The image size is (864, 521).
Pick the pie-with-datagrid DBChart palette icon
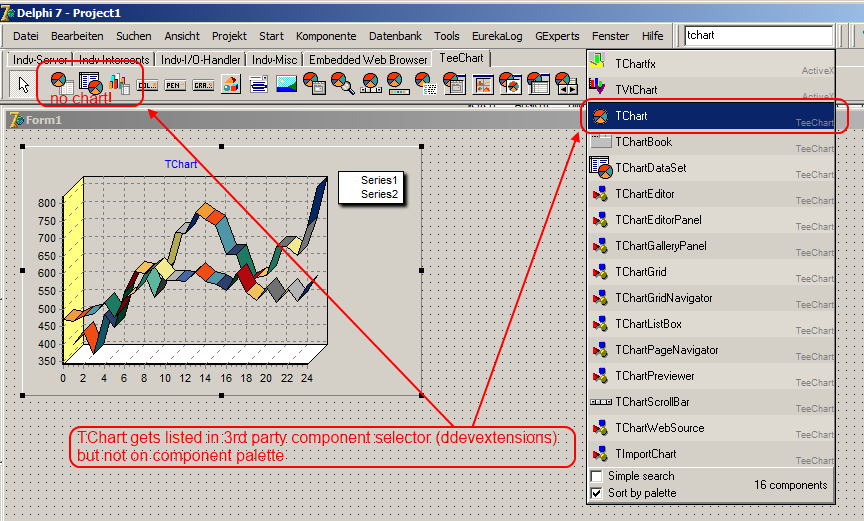point(62,84)
